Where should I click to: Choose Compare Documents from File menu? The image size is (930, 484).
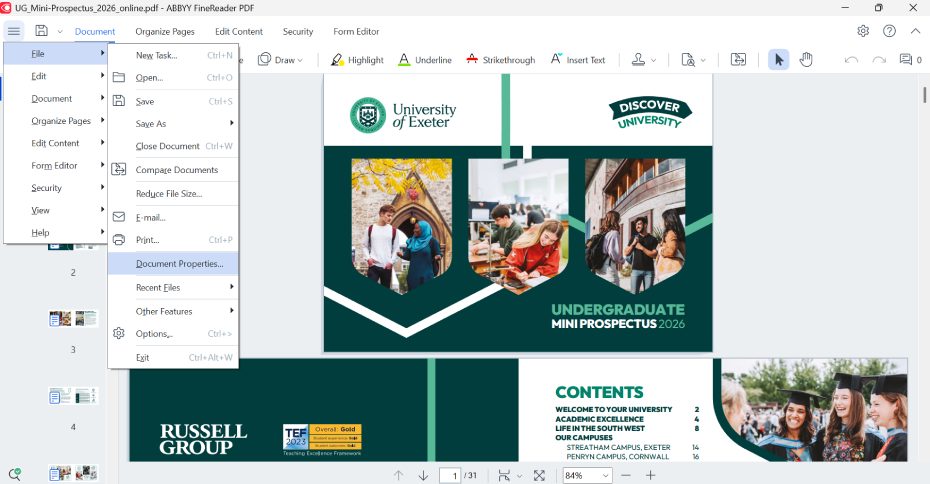pos(173,170)
